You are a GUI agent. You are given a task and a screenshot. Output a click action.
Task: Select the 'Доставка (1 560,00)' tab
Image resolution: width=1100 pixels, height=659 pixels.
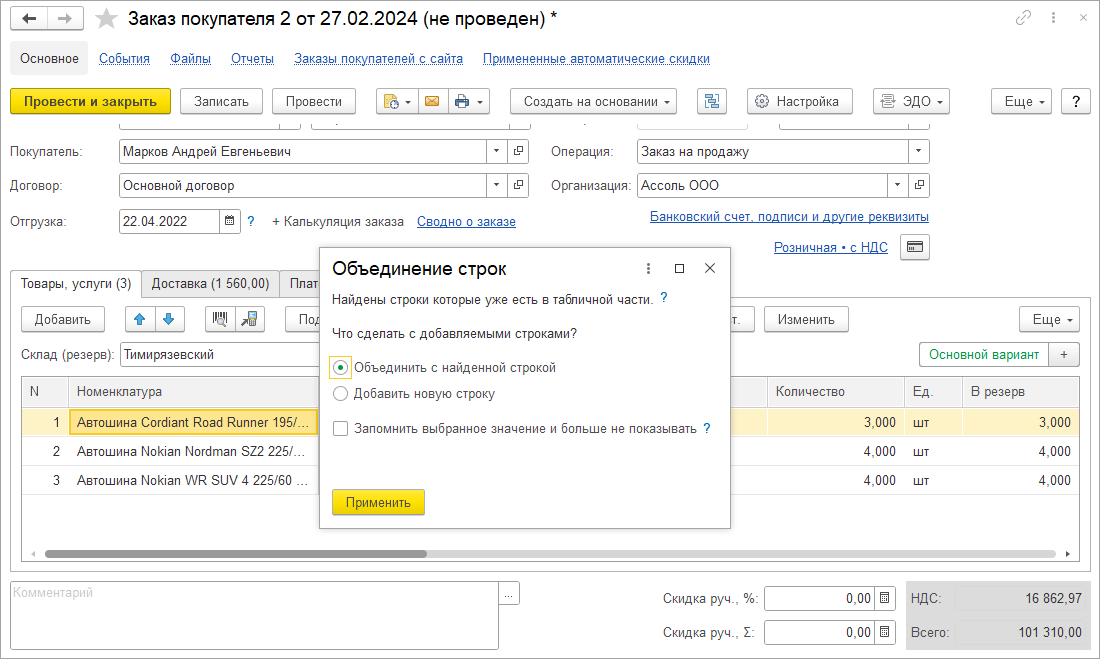(x=210, y=284)
